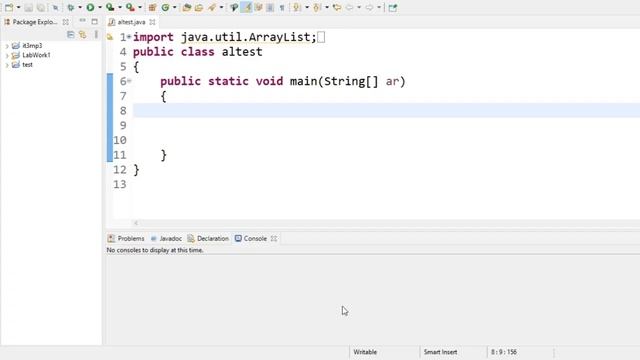
Task: Click the Open Task folder icon
Action: point(199,7)
